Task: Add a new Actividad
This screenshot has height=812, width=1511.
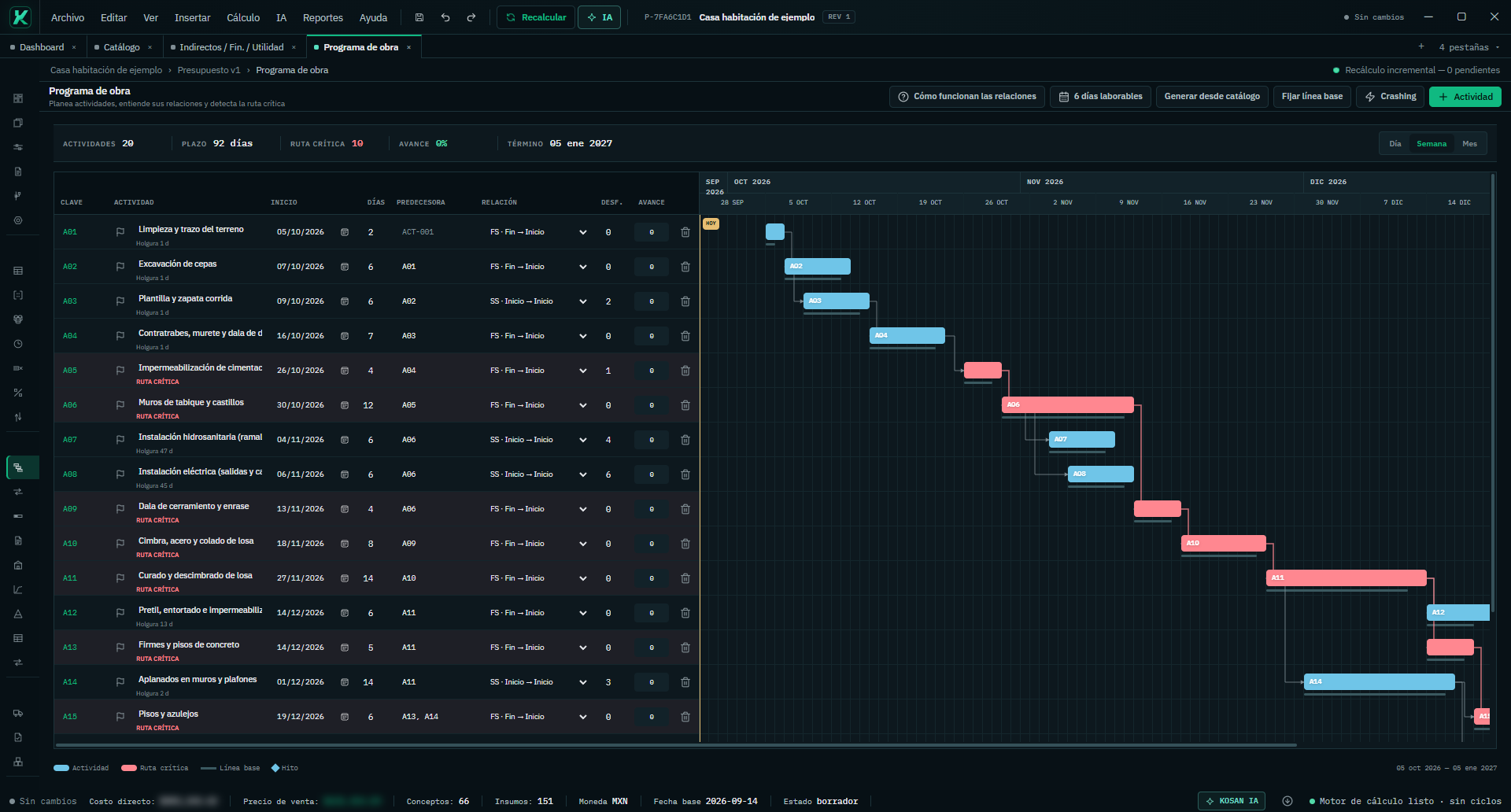Action: [x=1465, y=97]
